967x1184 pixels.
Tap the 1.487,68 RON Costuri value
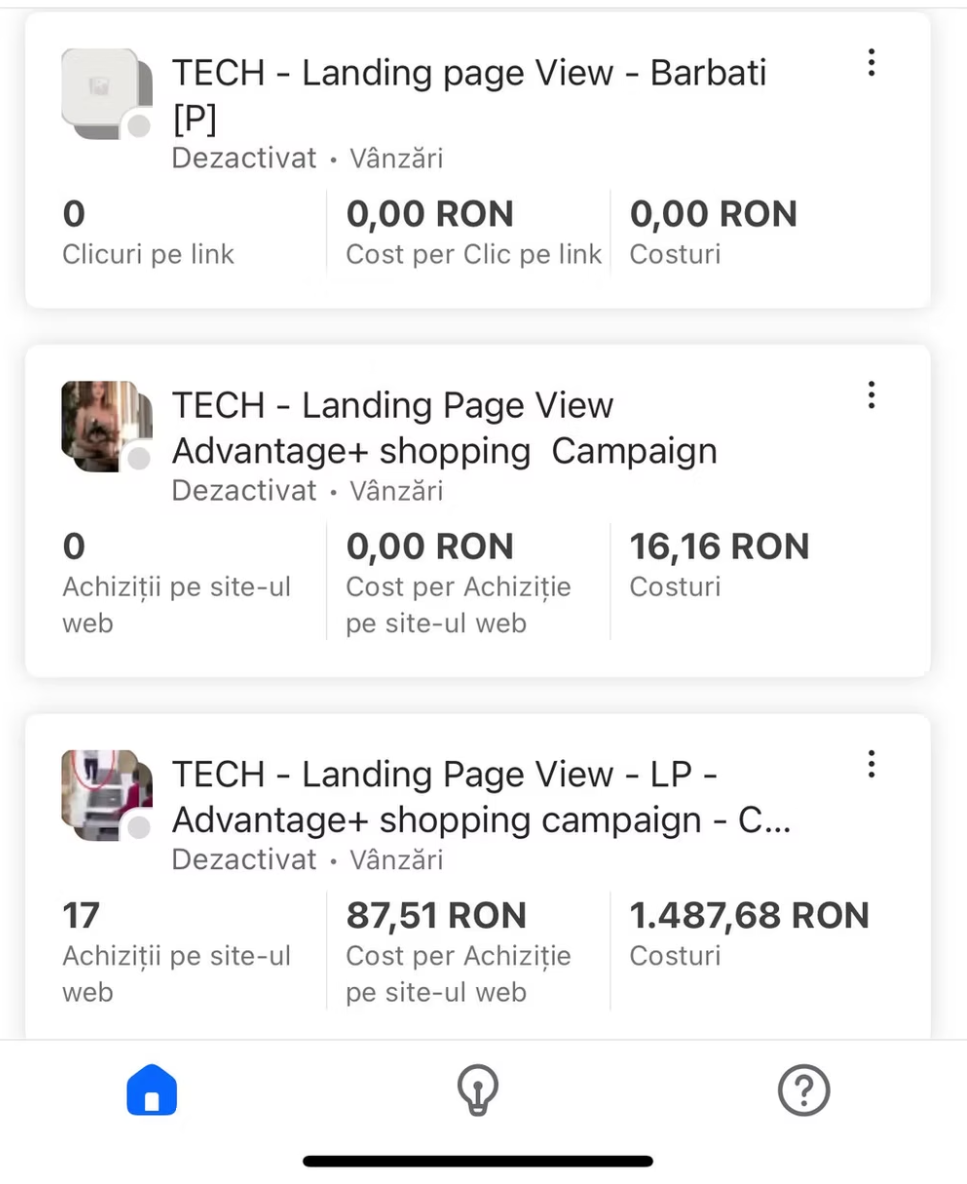click(x=749, y=916)
